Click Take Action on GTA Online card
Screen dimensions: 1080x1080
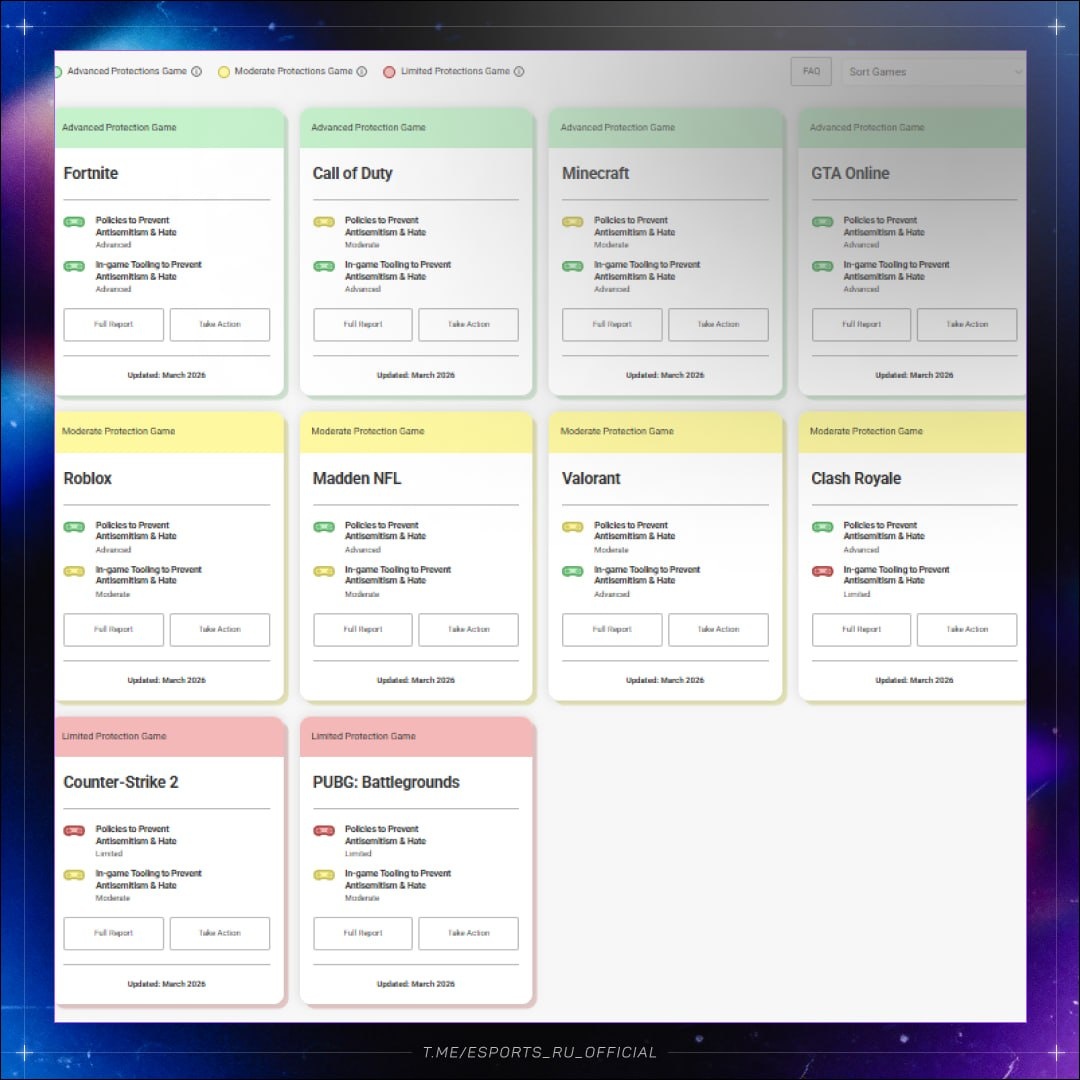click(967, 324)
